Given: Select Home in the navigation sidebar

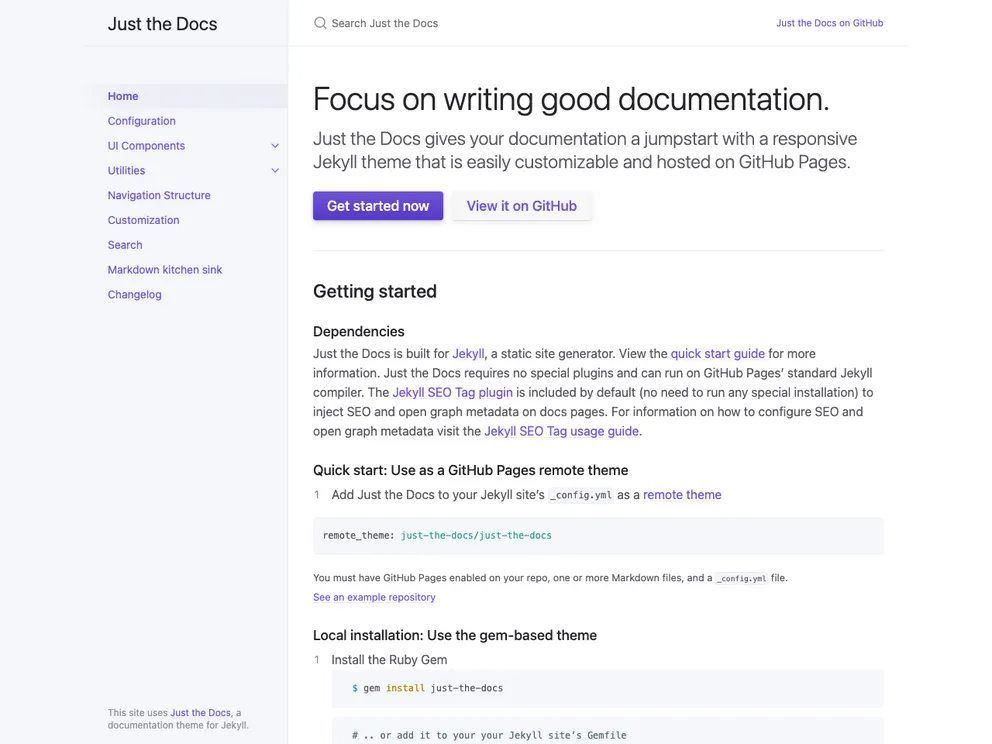Looking at the screenshot, I should [122, 96].
